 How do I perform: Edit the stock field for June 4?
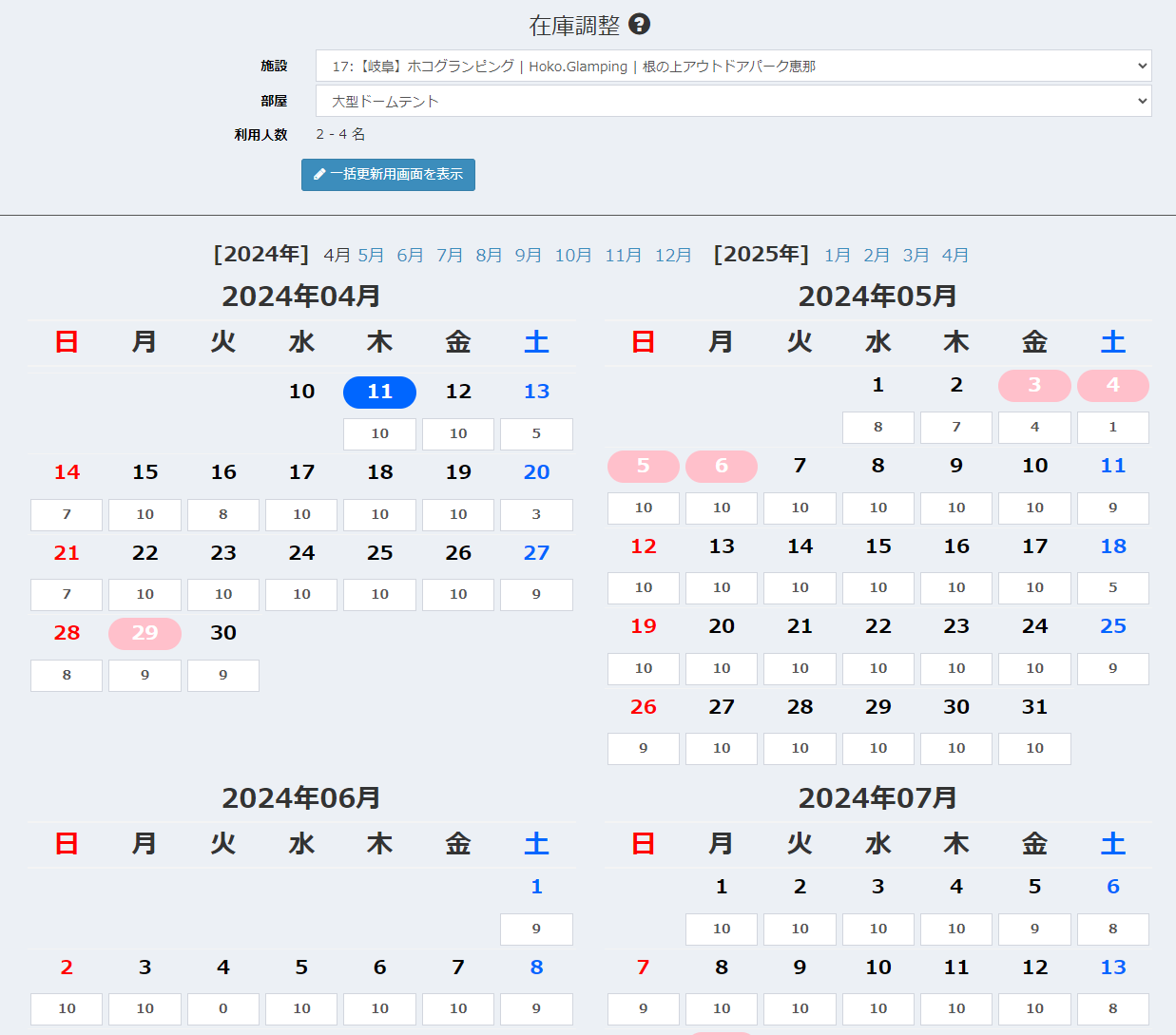[x=223, y=1009]
